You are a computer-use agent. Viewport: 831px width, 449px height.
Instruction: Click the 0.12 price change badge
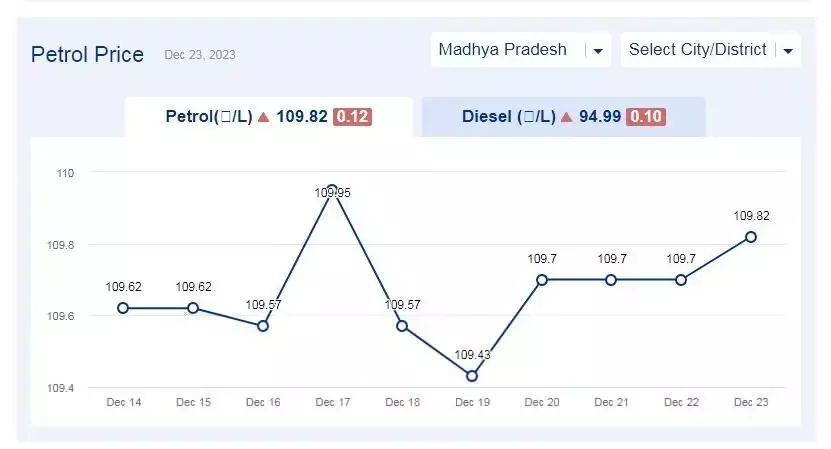coord(352,117)
